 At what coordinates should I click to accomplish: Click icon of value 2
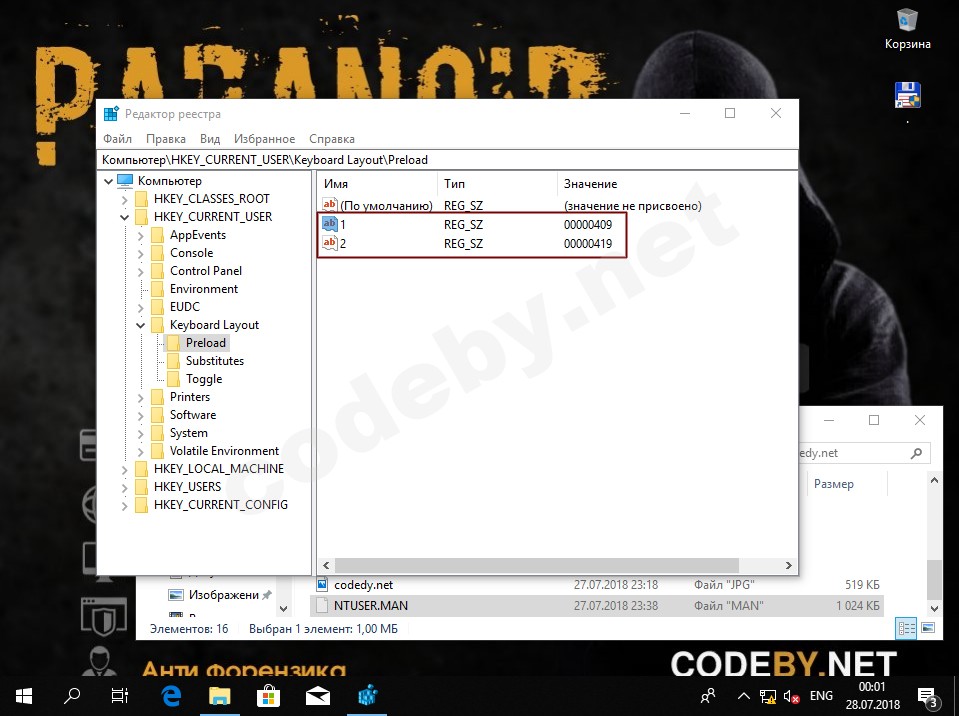330,243
